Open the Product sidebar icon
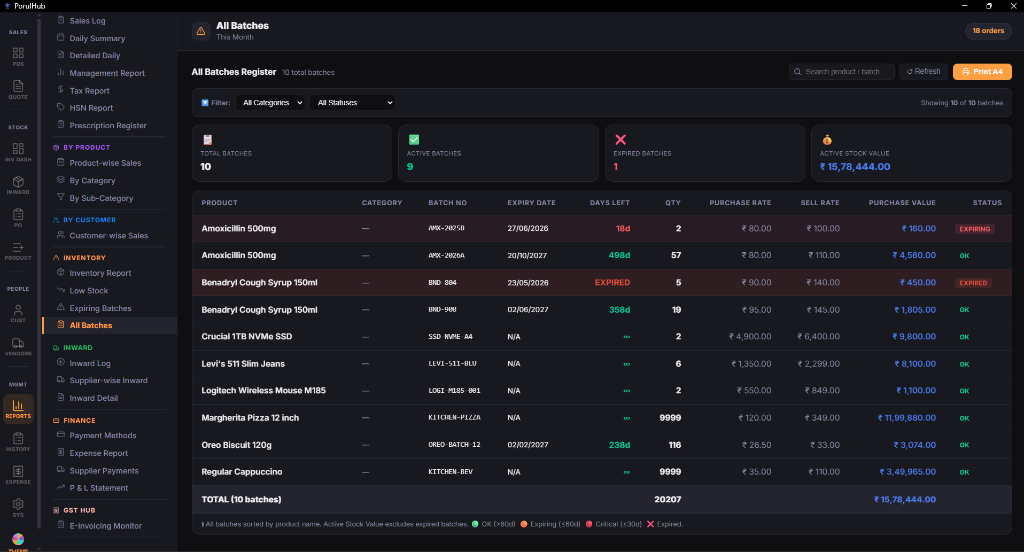This screenshot has height=552, width=1024. [x=18, y=251]
